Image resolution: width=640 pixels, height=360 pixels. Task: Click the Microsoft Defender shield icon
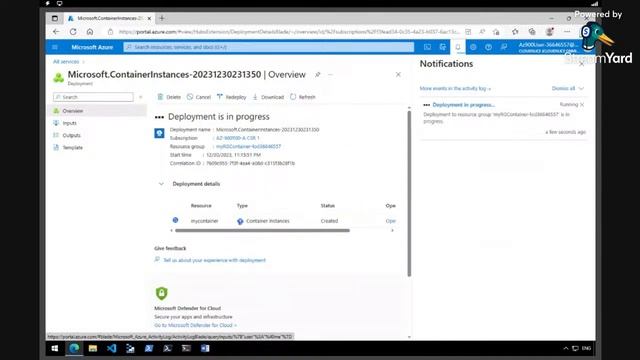(162, 293)
